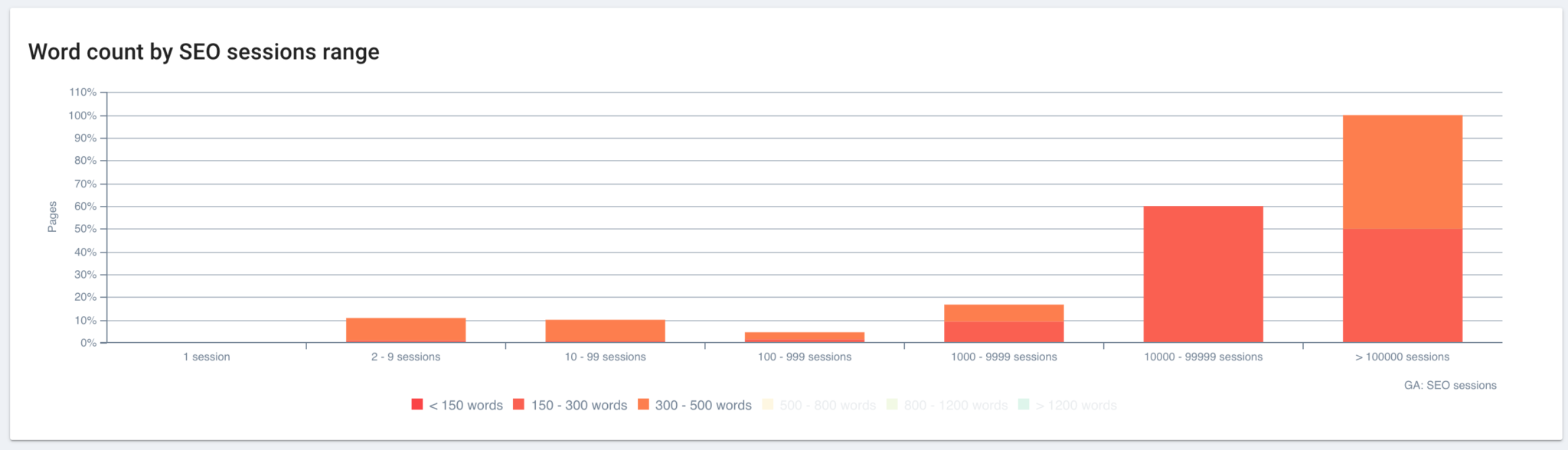Enable the faded '800 - 1200 words' series
Screen dimensions: 1568x450
[947, 405]
